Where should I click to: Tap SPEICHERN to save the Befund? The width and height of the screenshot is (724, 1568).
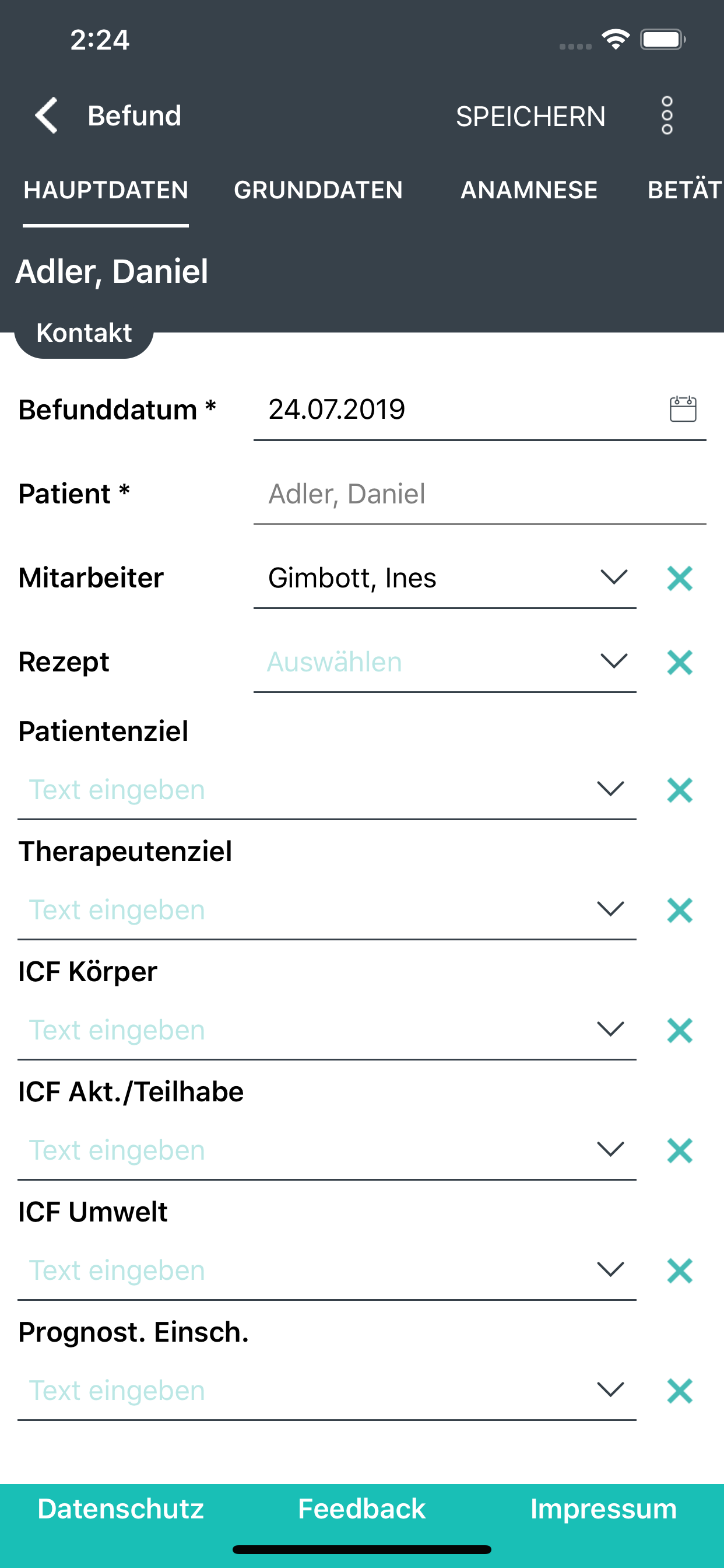pos(530,116)
